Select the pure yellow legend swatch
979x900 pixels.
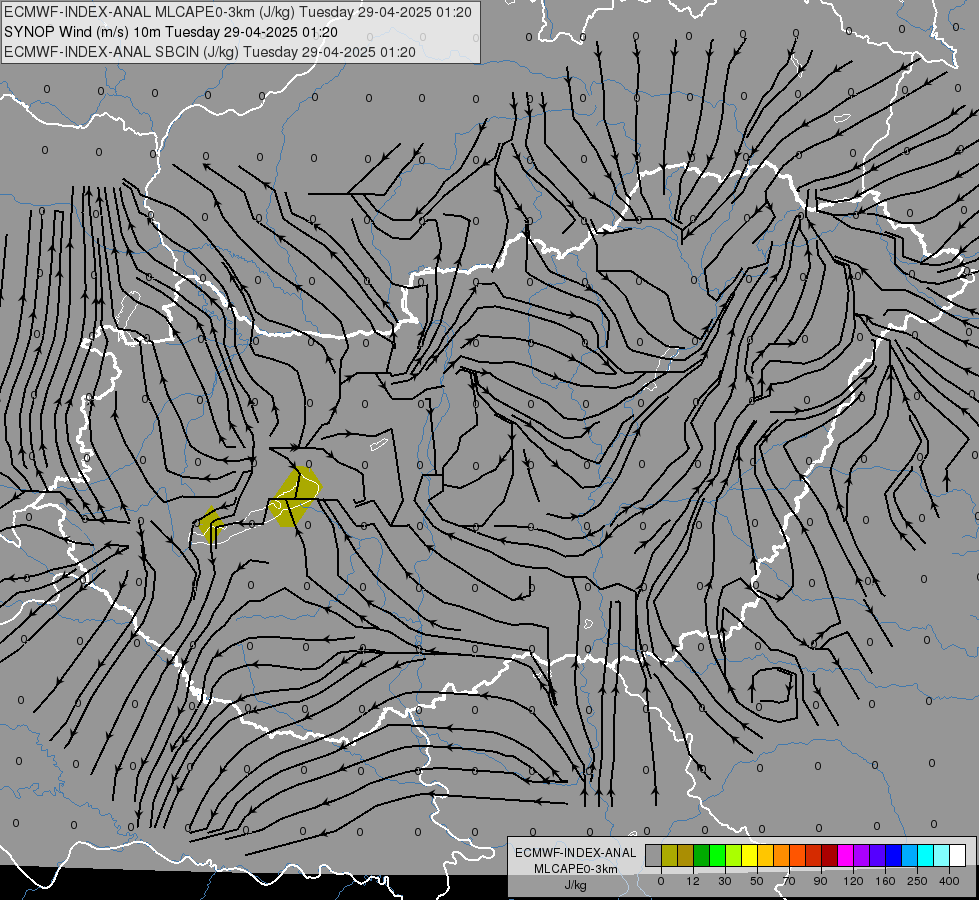[x=749, y=855]
